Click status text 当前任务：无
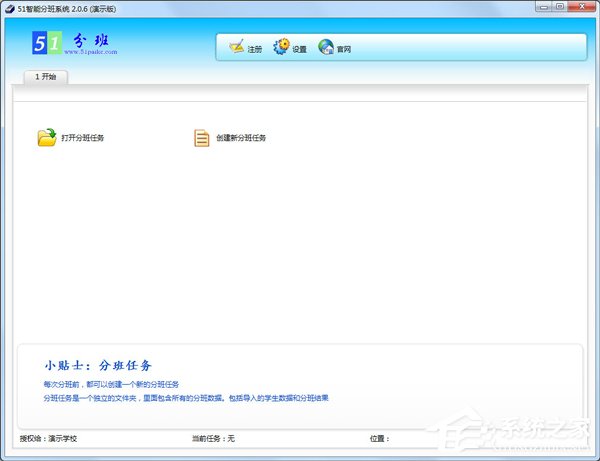This screenshot has width=600, height=461. pyautogui.click(x=213, y=438)
